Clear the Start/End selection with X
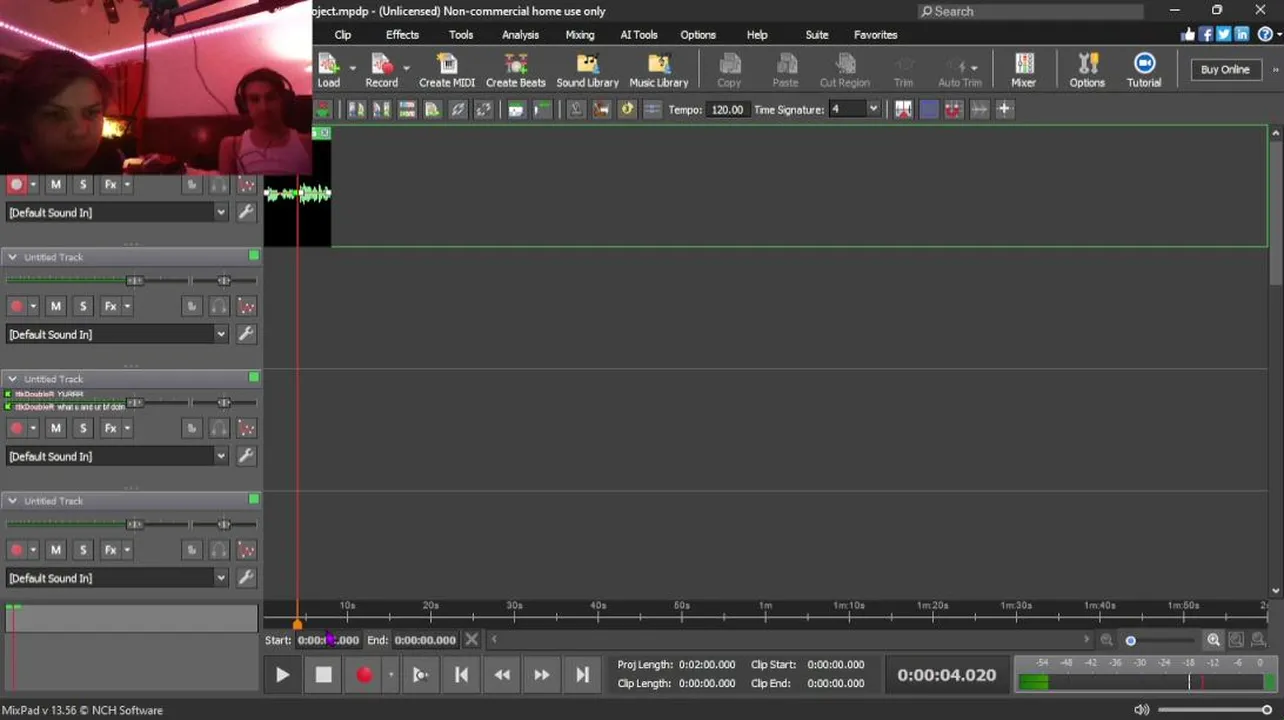The height and width of the screenshot is (720, 1284). pyautogui.click(x=472, y=640)
